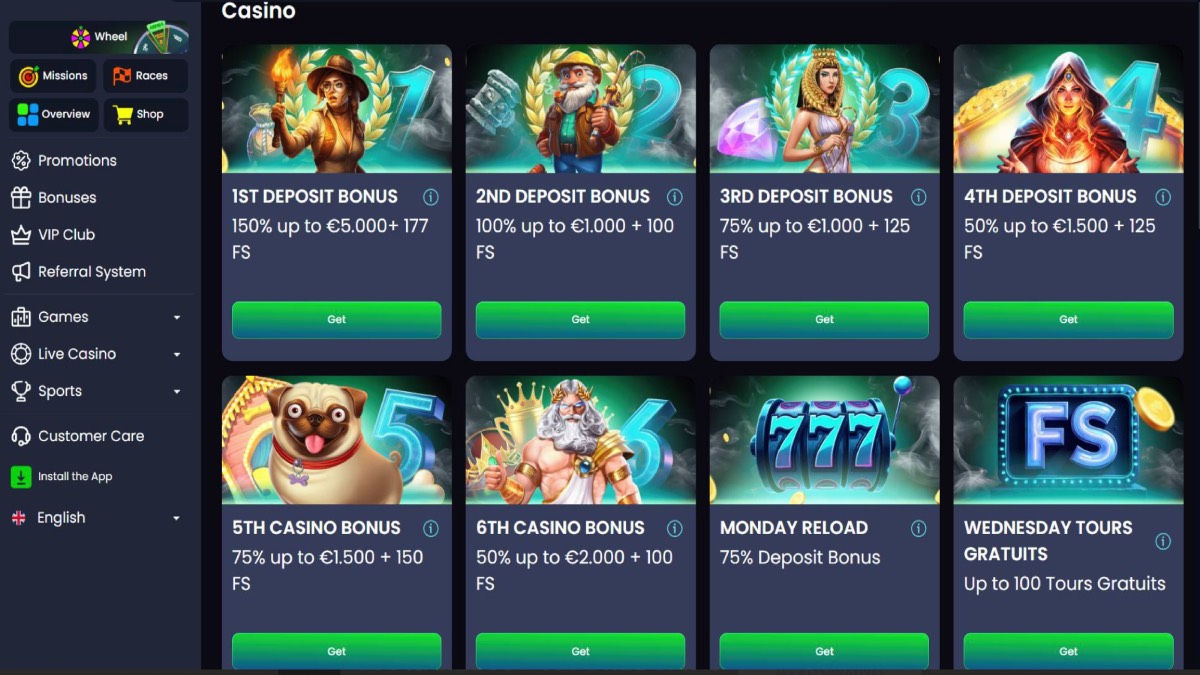Image resolution: width=1200 pixels, height=675 pixels.
Task: Show info for 3rd Deposit Bonus
Action: pyautogui.click(x=918, y=197)
